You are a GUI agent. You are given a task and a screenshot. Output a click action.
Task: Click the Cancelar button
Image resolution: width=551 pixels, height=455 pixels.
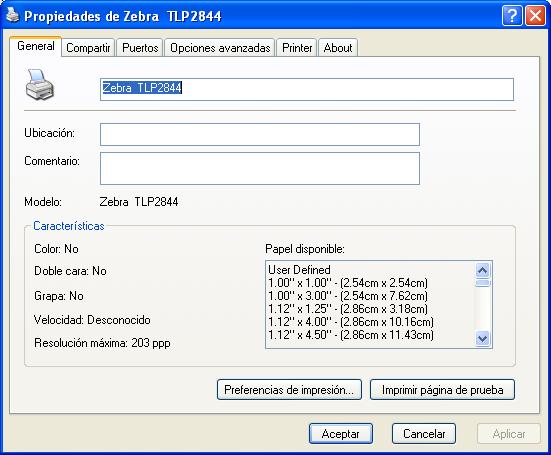424,434
